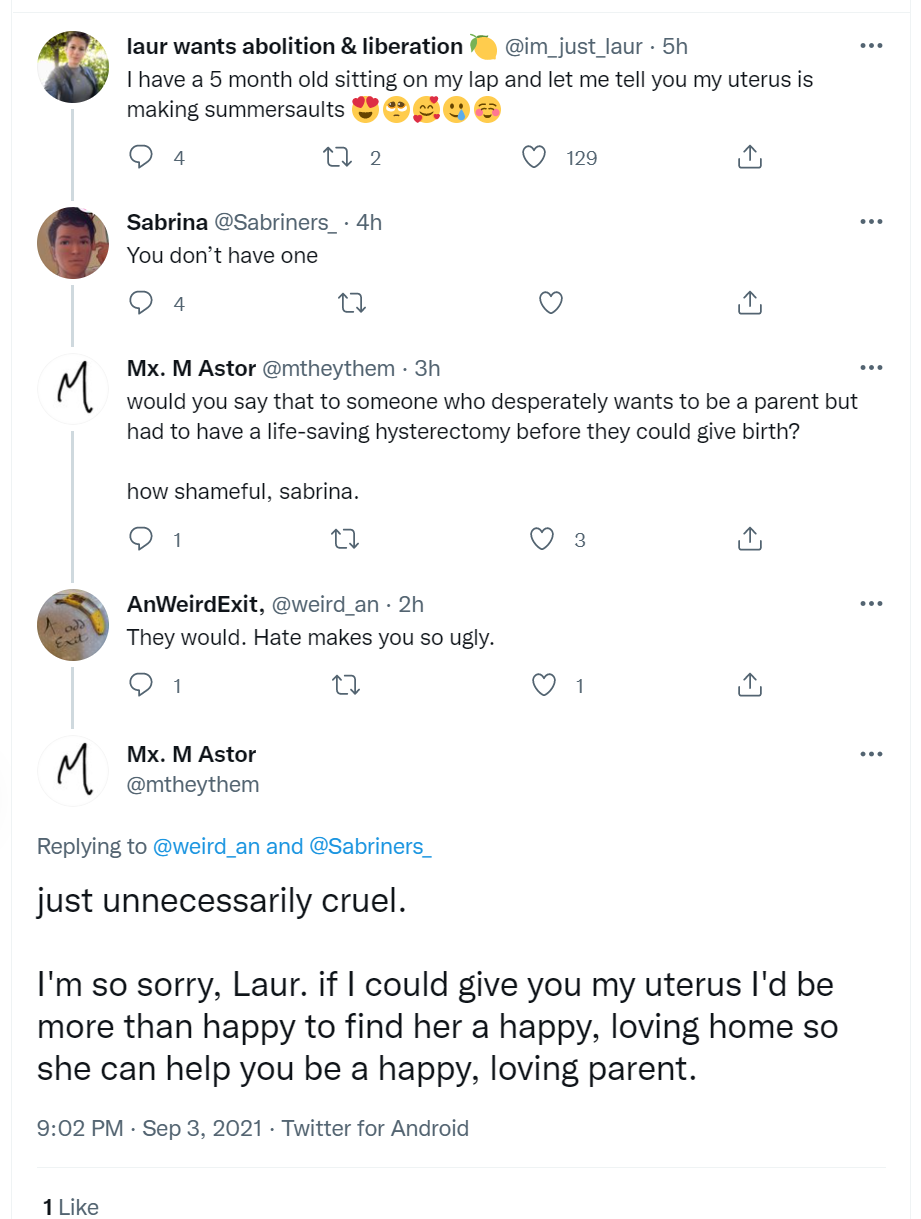Open the @Sabriners_ mention link

click(x=371, y=846)
